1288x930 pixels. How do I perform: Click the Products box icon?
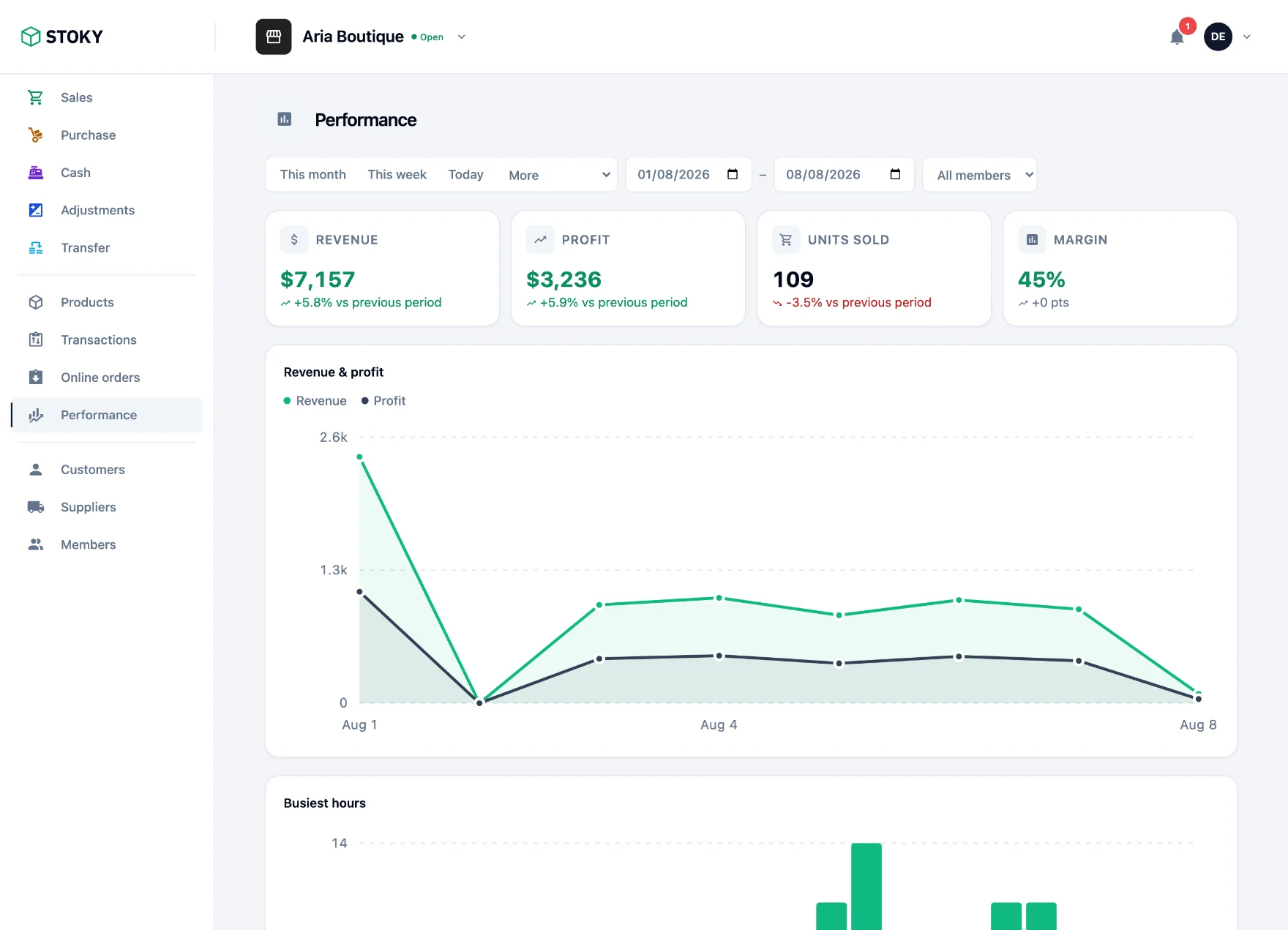pyautogui.click(x=35, y=302)
